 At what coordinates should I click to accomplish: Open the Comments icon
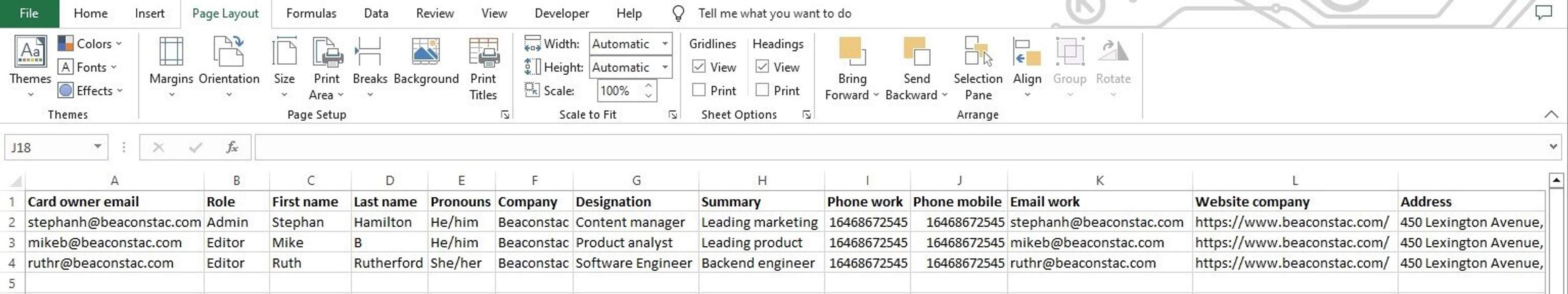(x=1543, y=12)
